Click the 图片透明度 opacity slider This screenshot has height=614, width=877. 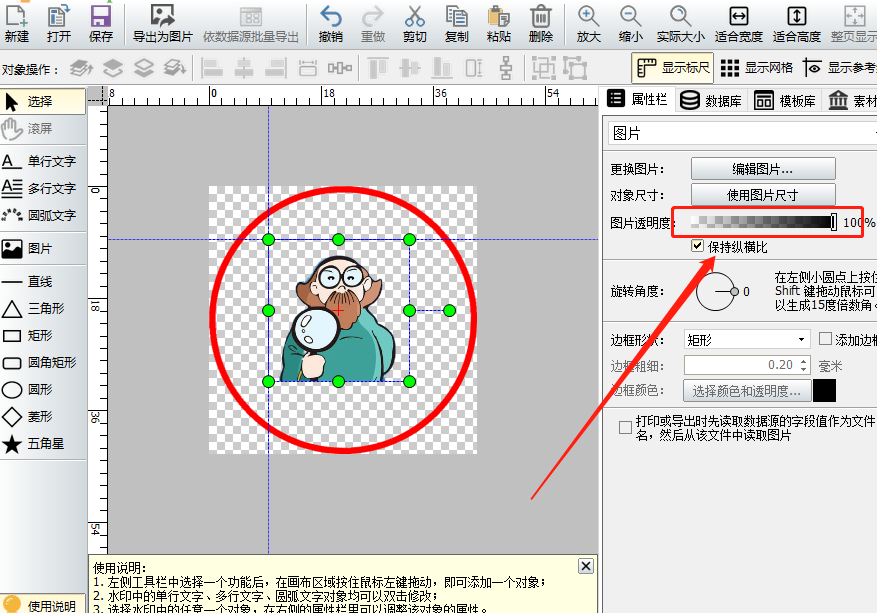(763, 222)
